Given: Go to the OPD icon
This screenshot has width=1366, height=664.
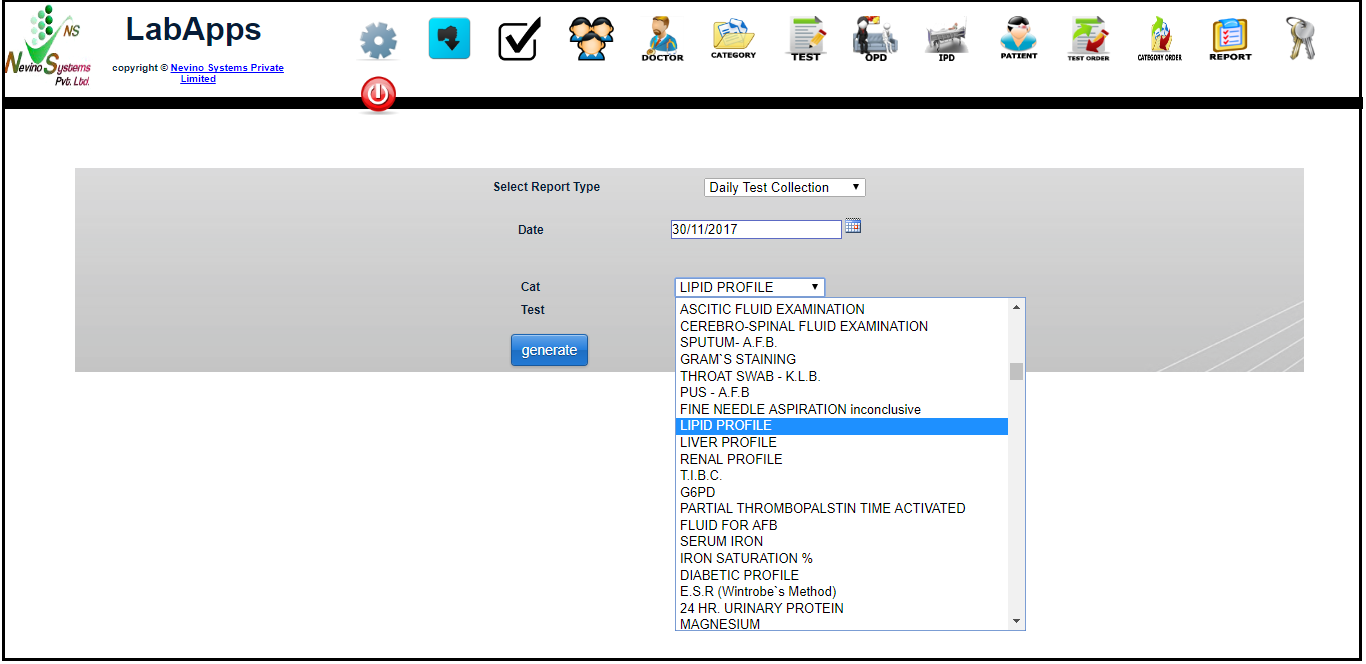Looking at the screenshot, I should coord(875,40).
